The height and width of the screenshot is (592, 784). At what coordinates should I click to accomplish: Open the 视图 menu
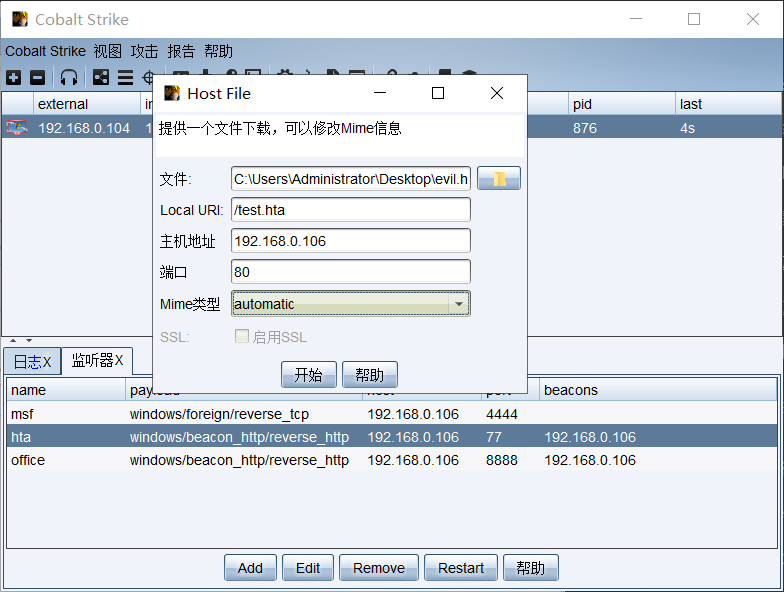[x=108, y=51]
